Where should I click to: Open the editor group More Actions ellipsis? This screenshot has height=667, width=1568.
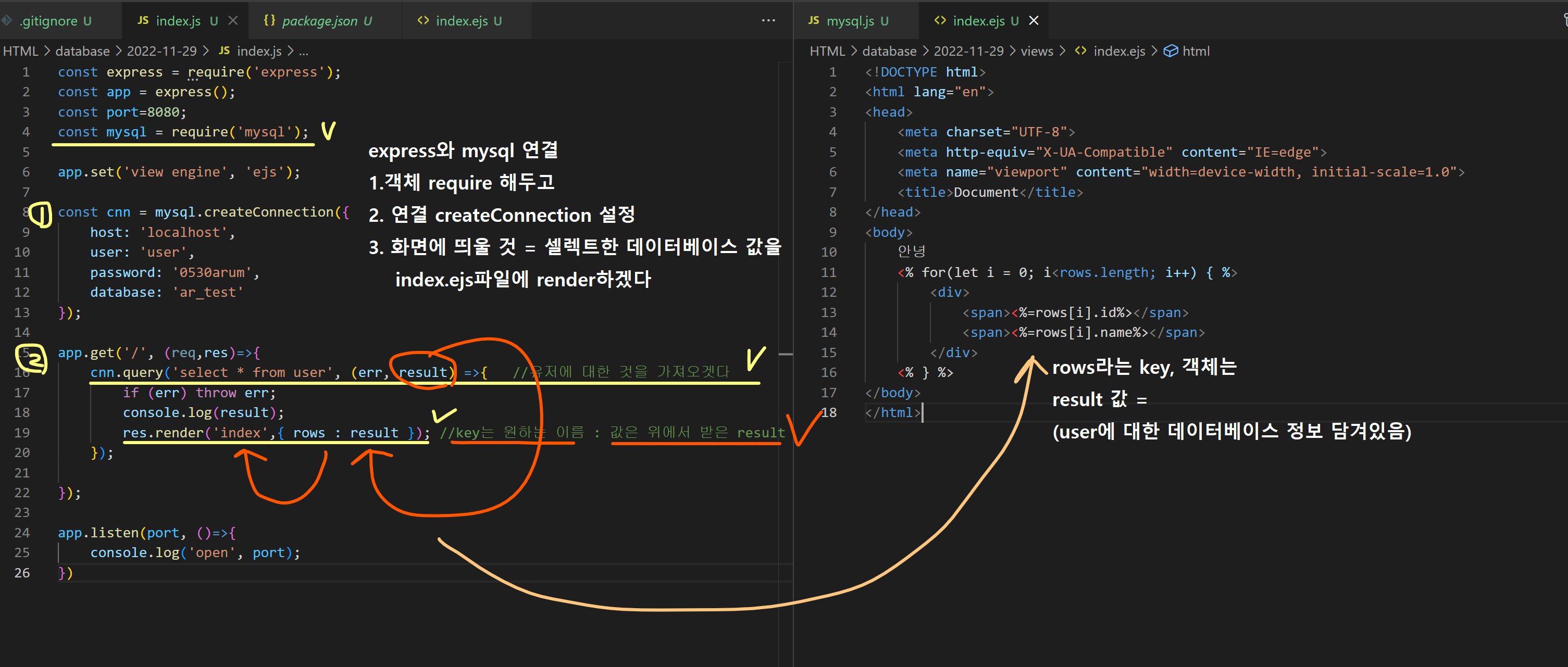(x=768, y=21)
